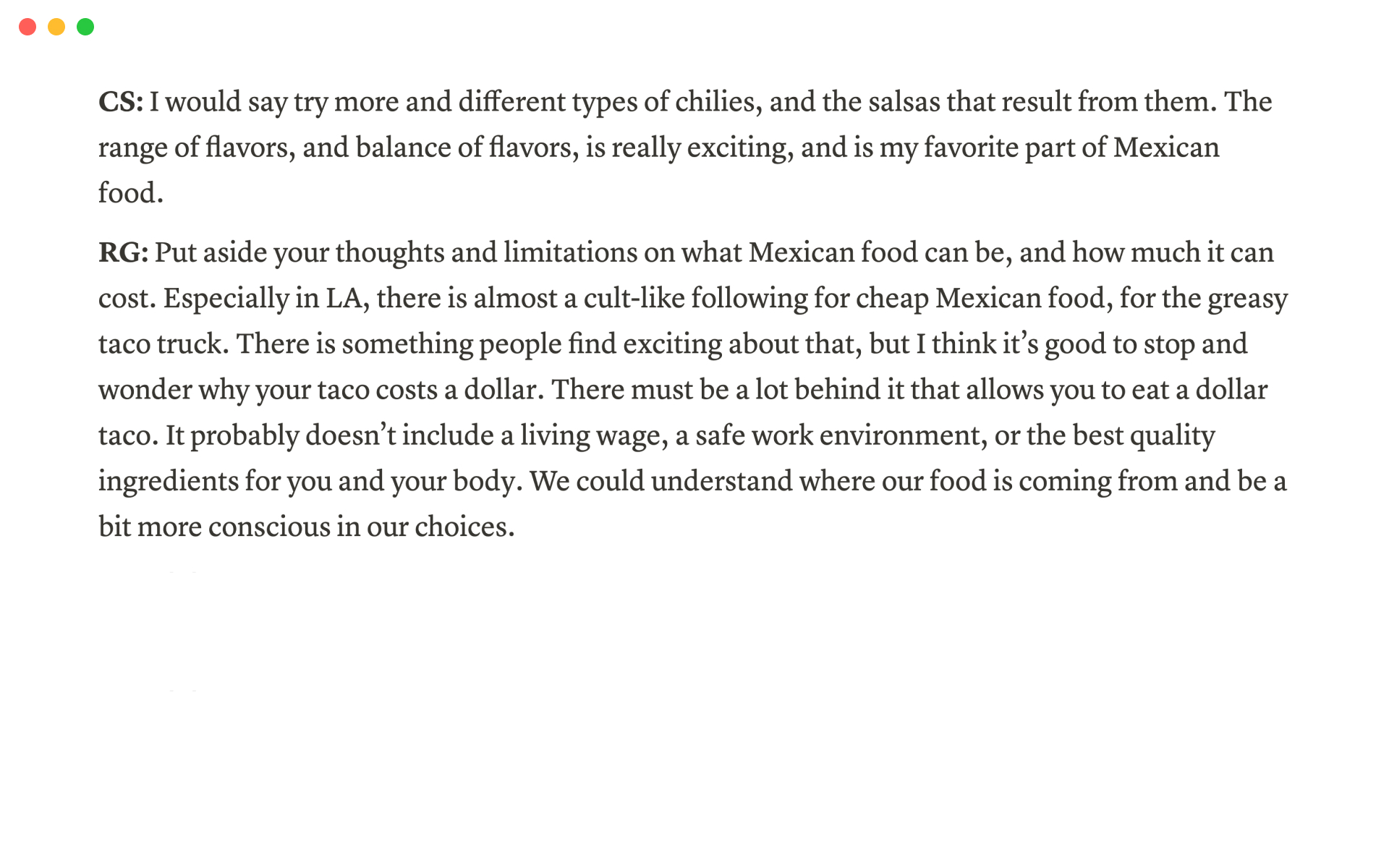1389x868 pixels.
Task: Click the word "truck" in the text
Action: tap(192, 344)
